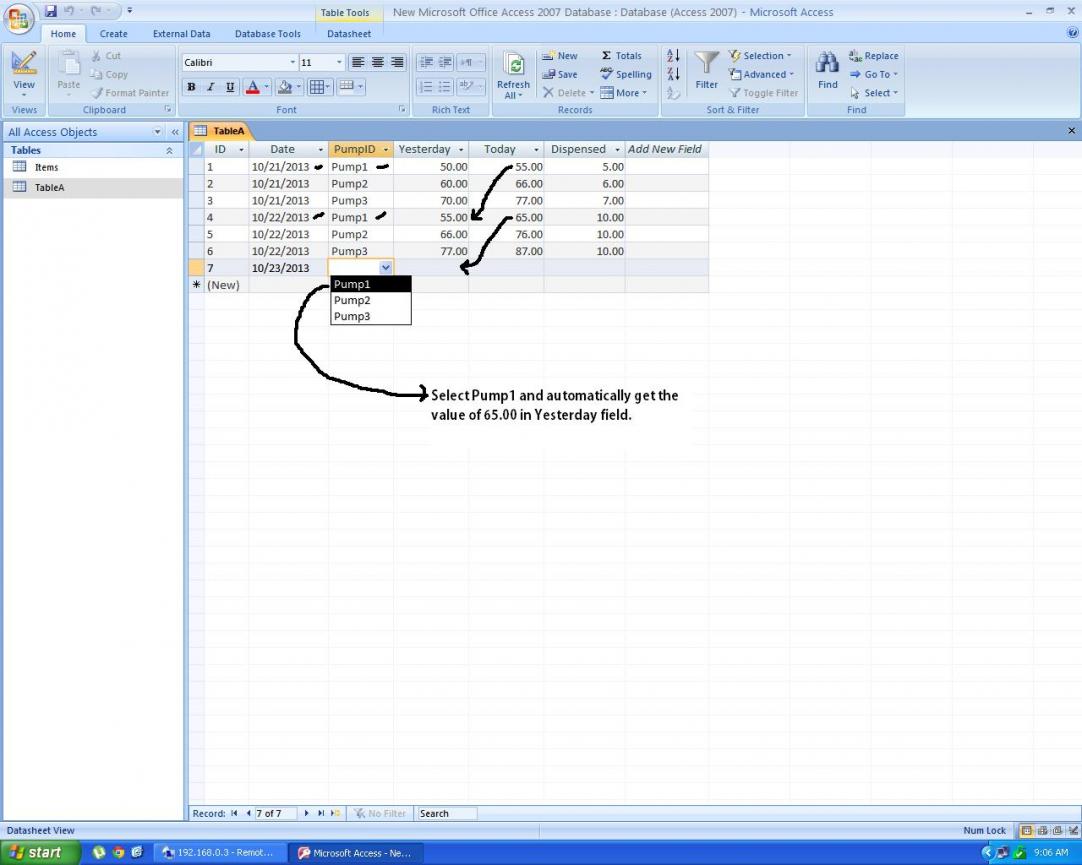
Task: Open All Access Objects dropdown menu
Action: (157, 132)
